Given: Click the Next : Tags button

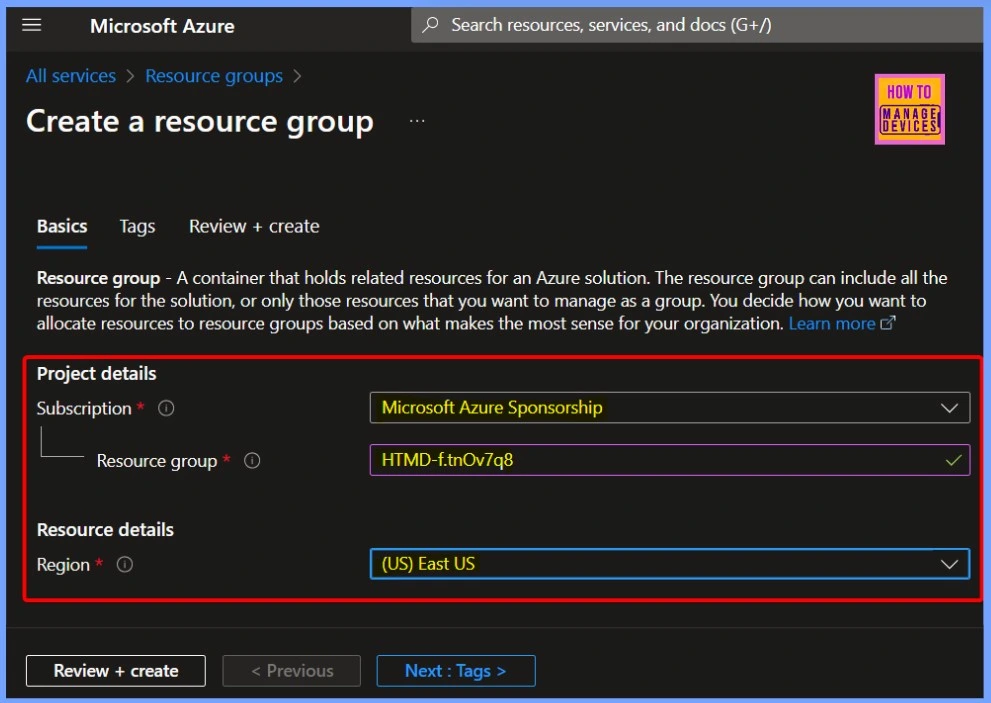Looking at the screenshot, I should (x=456, y=671).
